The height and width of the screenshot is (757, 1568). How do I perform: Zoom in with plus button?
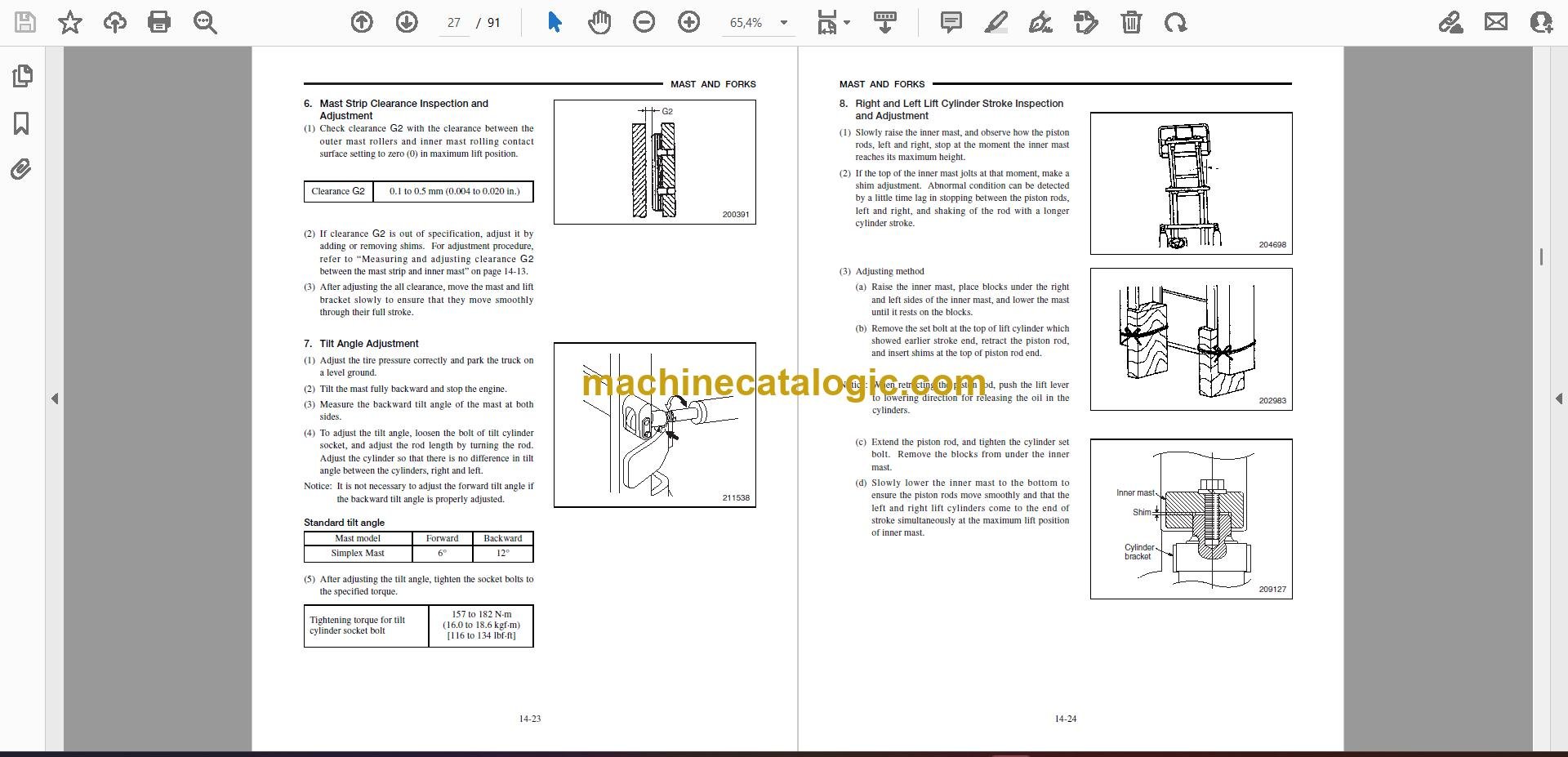click(689, 22)
